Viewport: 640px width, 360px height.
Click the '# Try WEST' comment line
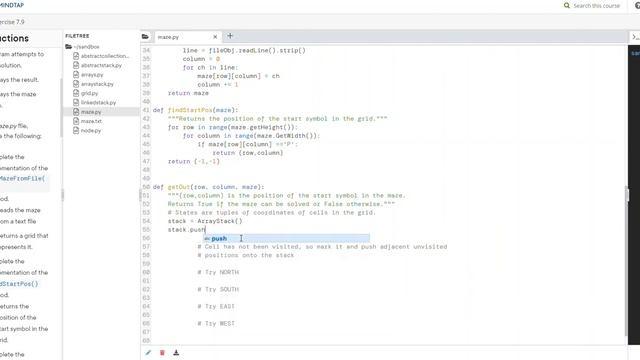[x=216, y=324]
